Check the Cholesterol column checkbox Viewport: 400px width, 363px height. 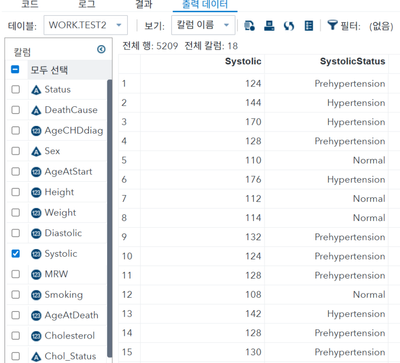pos(16,336)
